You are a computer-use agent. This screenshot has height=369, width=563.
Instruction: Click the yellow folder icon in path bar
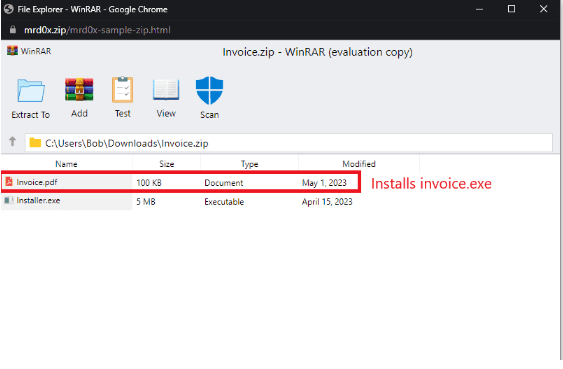pyautogui.click(x=35, y=143)
